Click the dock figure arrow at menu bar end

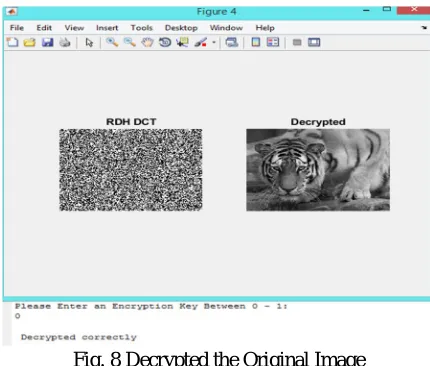(x=424, y=28)
